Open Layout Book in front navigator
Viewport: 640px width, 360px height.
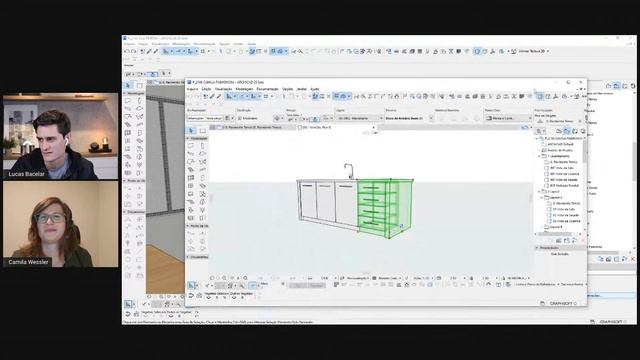tap(575, 131)
